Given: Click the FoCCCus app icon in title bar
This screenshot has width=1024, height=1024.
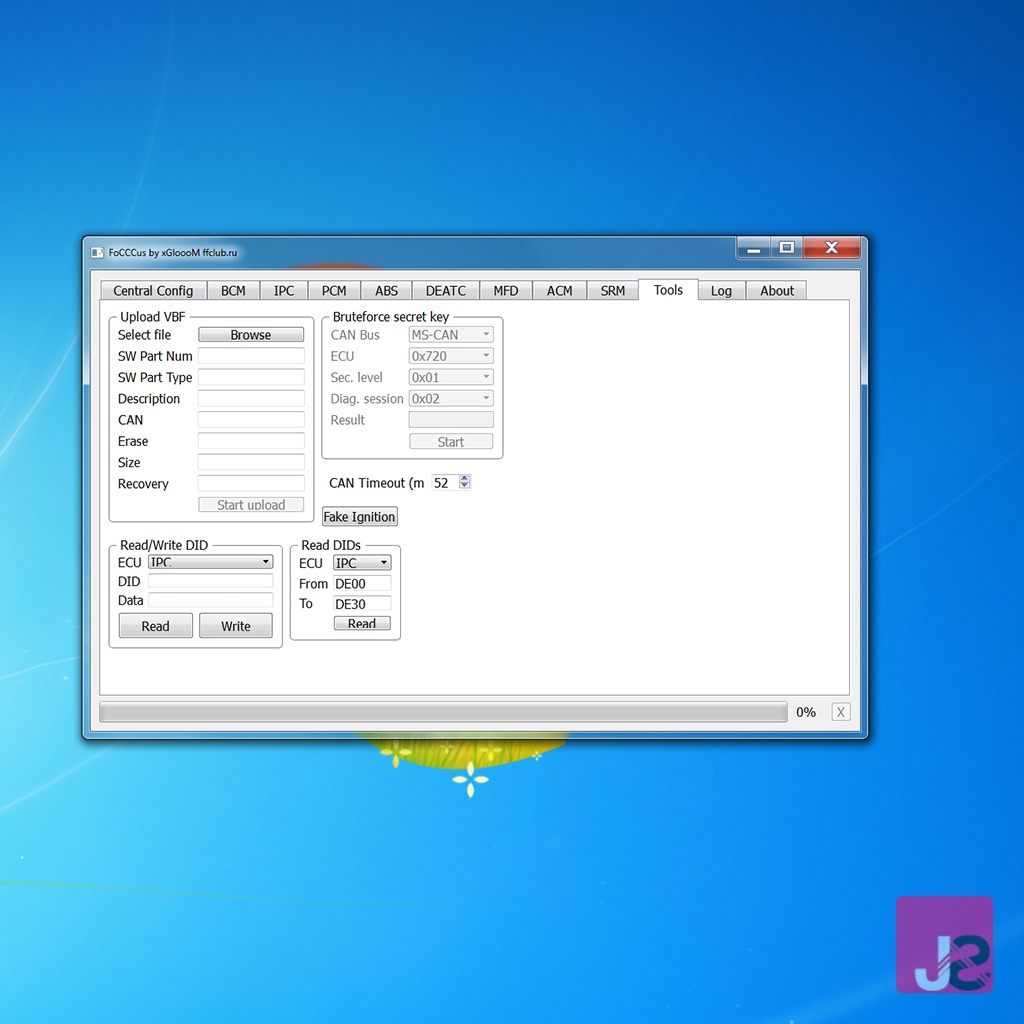Looking at the screenshot, I should click(x=97, y=253).
